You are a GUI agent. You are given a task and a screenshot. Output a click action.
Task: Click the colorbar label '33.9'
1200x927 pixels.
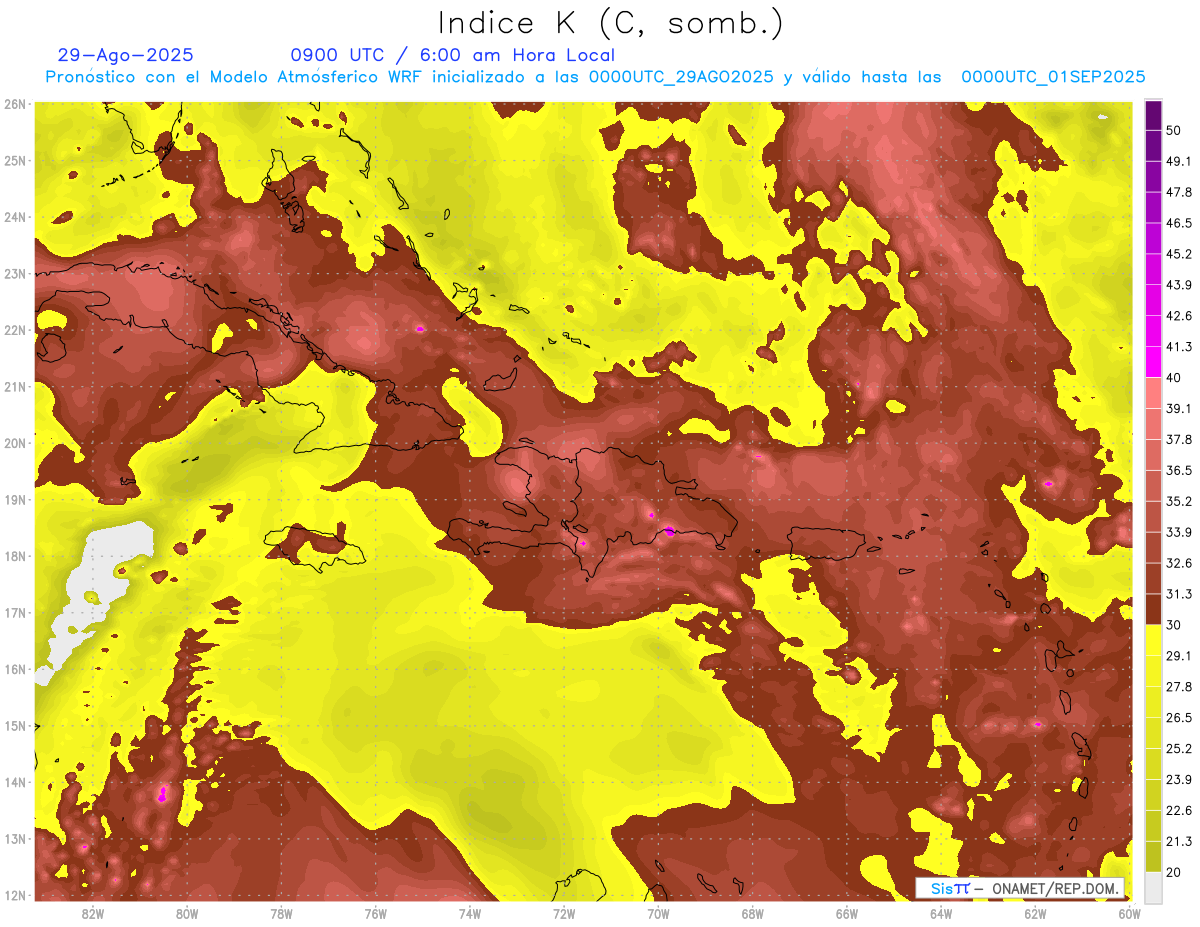(x=1178, y=532)
